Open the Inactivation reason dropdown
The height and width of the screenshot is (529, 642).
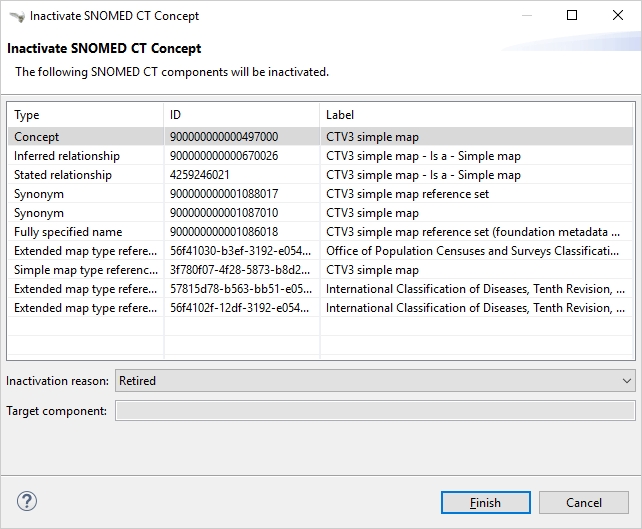(374, 381)
